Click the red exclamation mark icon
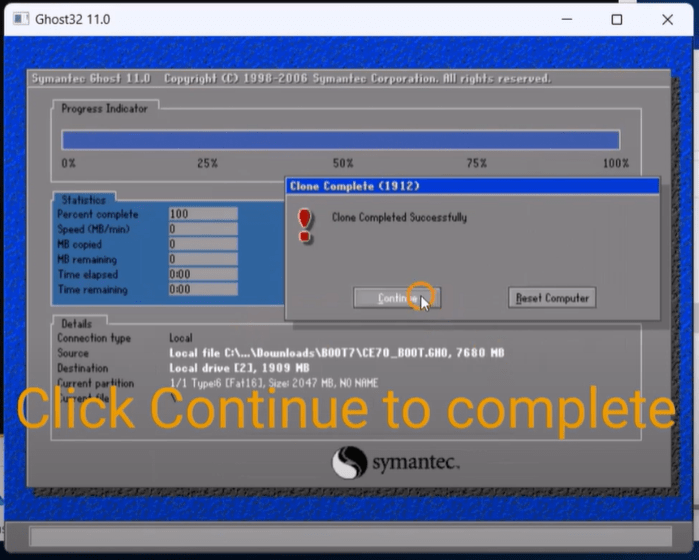This screenshot has width=699, height=560. pyautogui.click(x=305, y=224)
